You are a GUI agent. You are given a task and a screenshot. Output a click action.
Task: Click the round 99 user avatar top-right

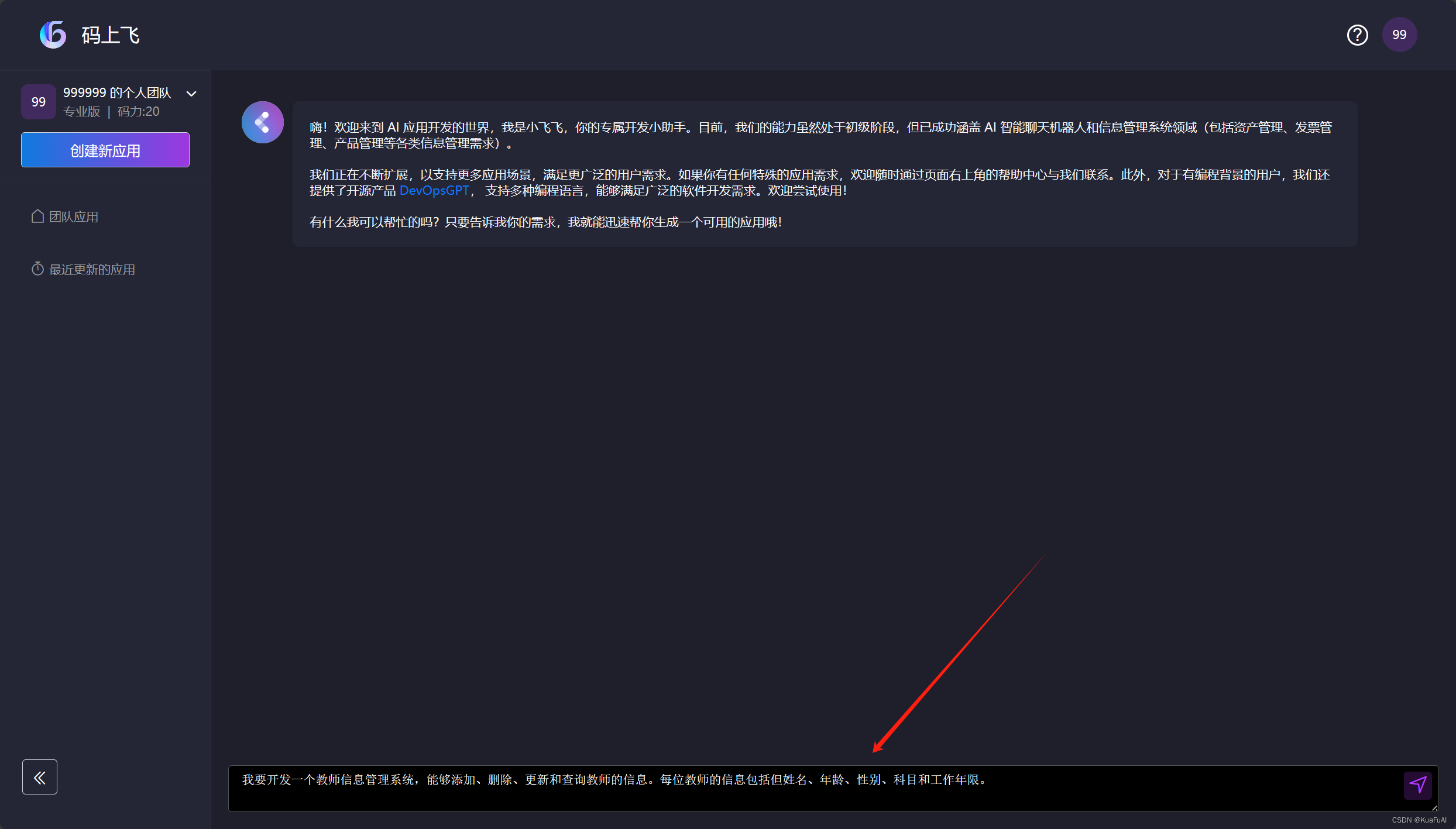tap(1399, 35)
